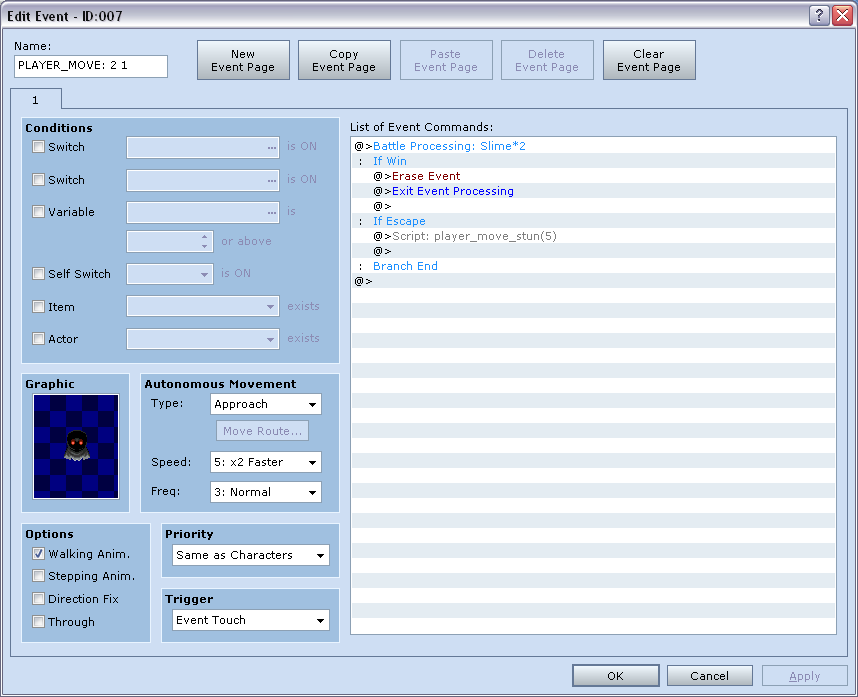
Task: Open the Priority dropdown
Action: tap(250, 555)
